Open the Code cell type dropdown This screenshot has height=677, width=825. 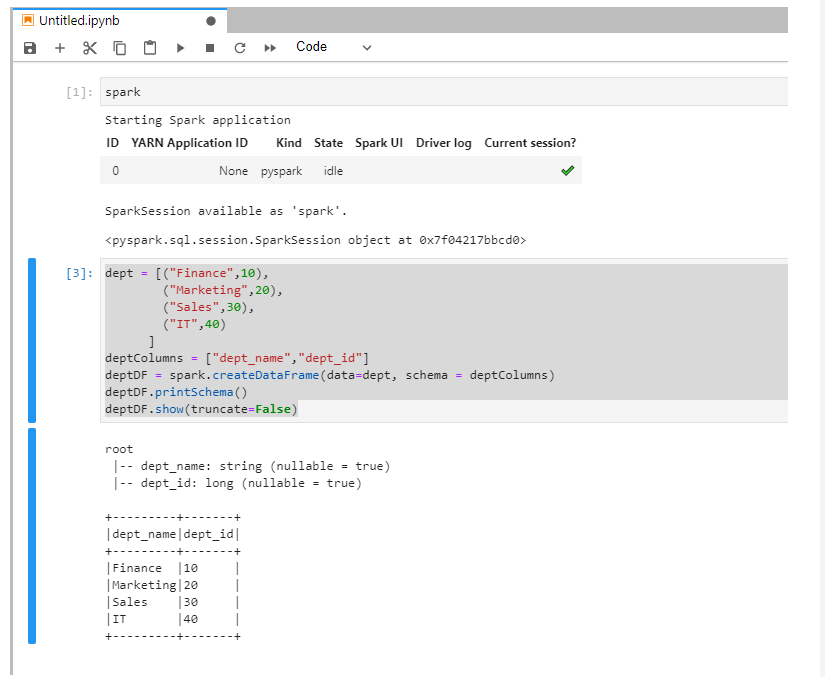[334, 47]
